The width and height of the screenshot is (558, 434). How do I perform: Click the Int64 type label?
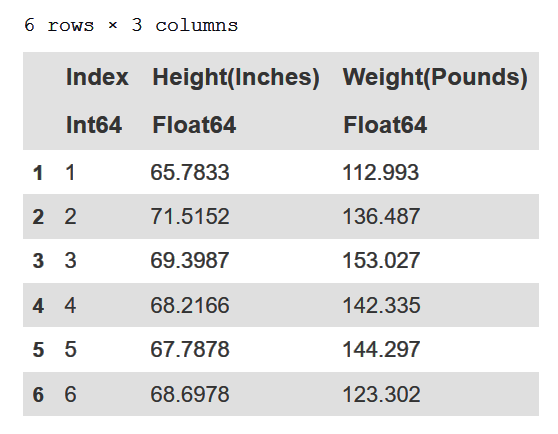[x=94, y=125]
